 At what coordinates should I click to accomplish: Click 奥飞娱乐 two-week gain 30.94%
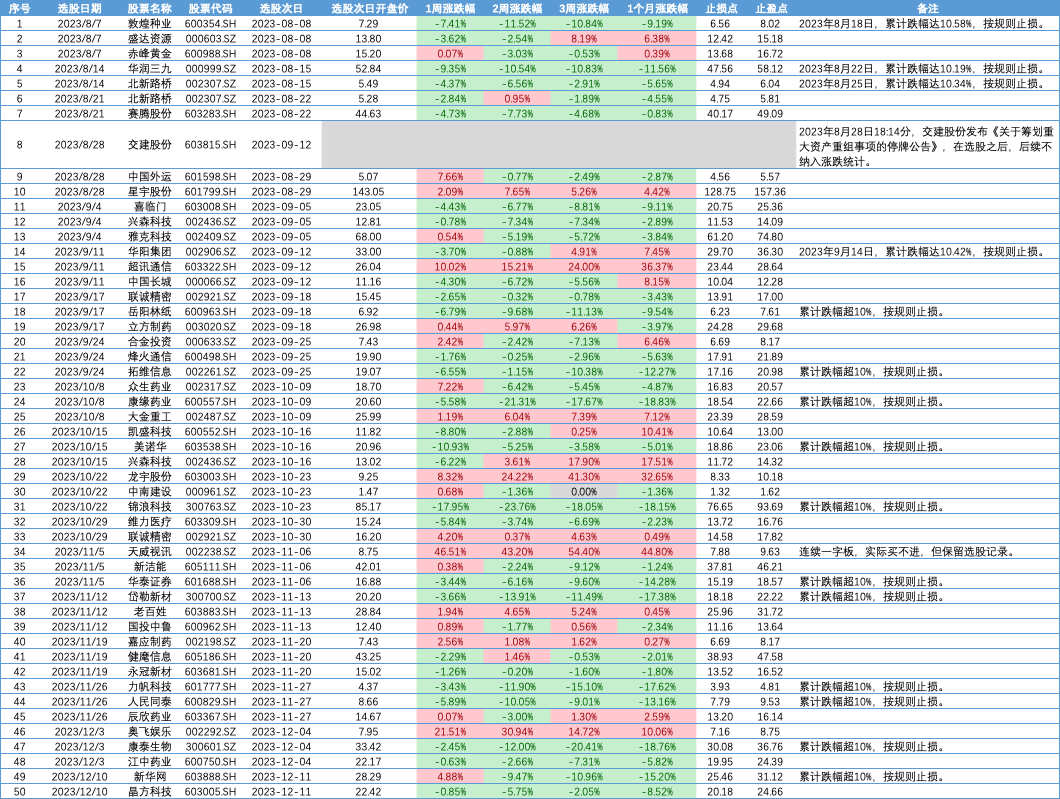click(x=517, y=731)
